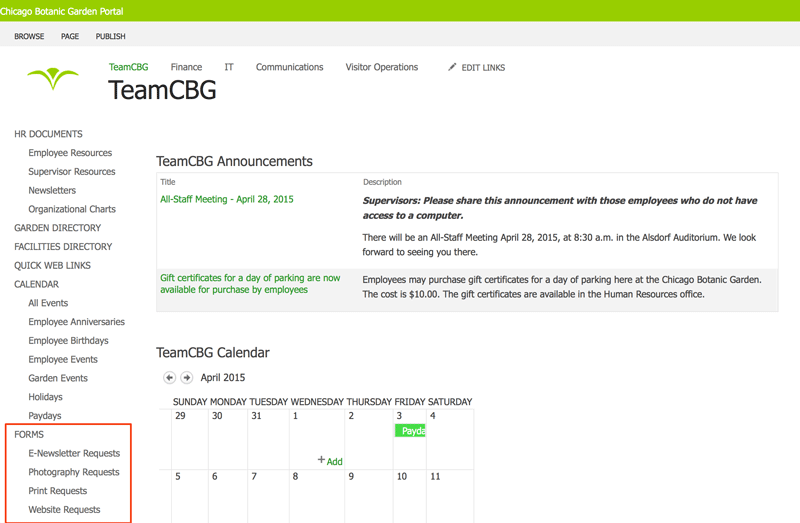The height and width of the screenshot is (523, 800).
Task: Open GARDEN DIRECTORY link
Action: pyautogui.click(x=58, y=228)
